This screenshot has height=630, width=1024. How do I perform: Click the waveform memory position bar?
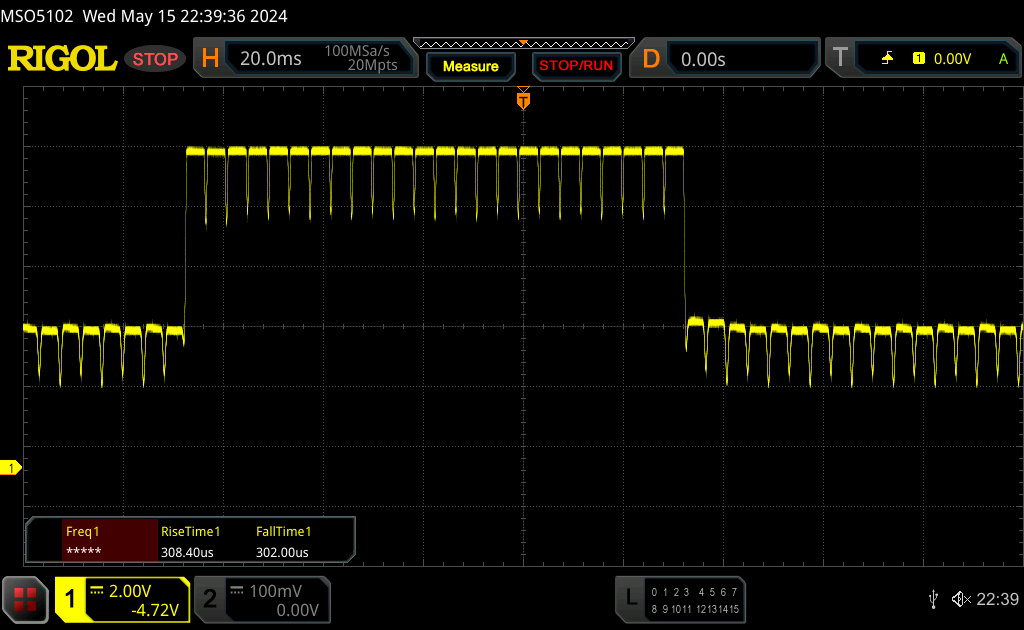pyautogui.click(x=524, y=44)
